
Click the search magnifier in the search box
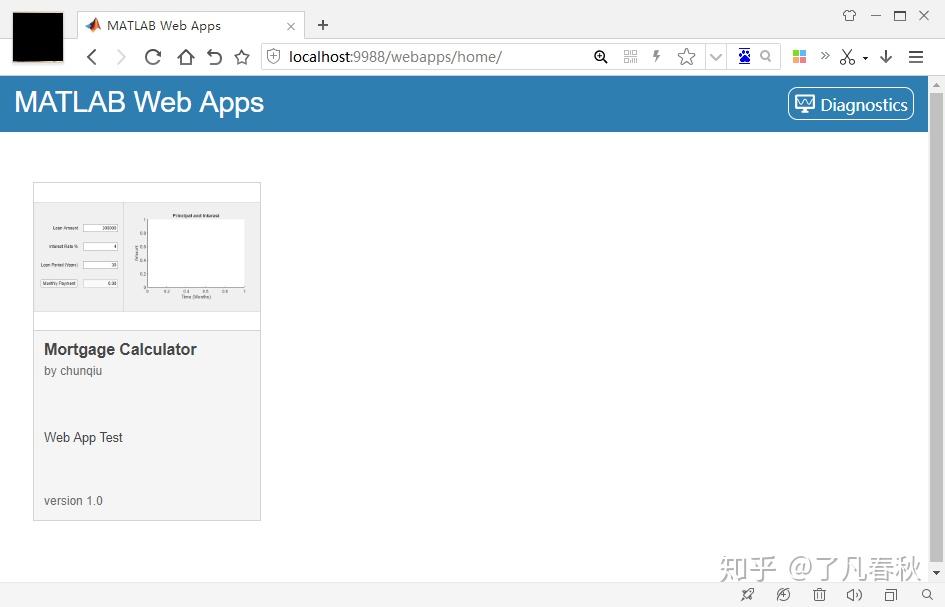pos(766,56)
